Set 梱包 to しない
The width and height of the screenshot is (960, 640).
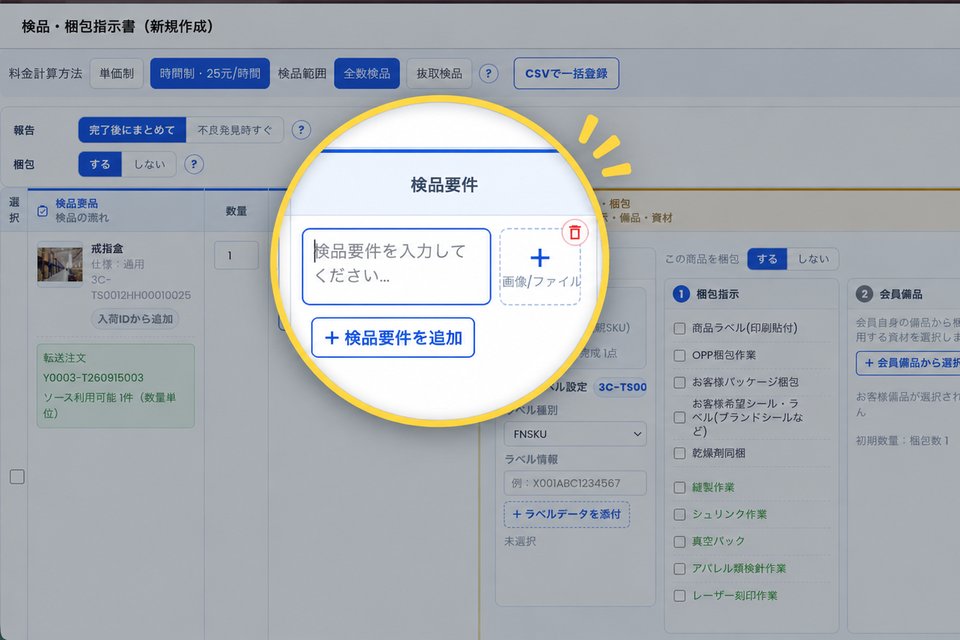pyautogui.click(x=149, y=164)
